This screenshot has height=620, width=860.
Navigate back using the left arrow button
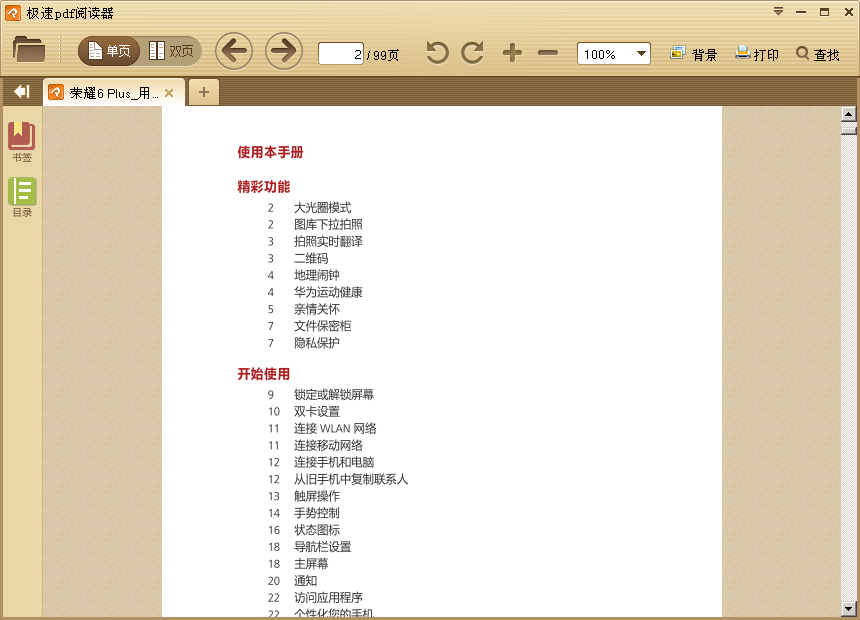pos(234,51)
